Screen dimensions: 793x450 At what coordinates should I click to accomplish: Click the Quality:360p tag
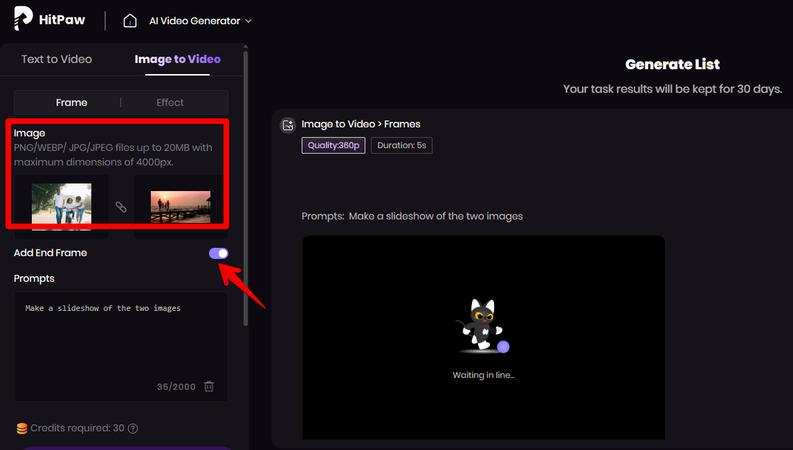coord(333,146)
